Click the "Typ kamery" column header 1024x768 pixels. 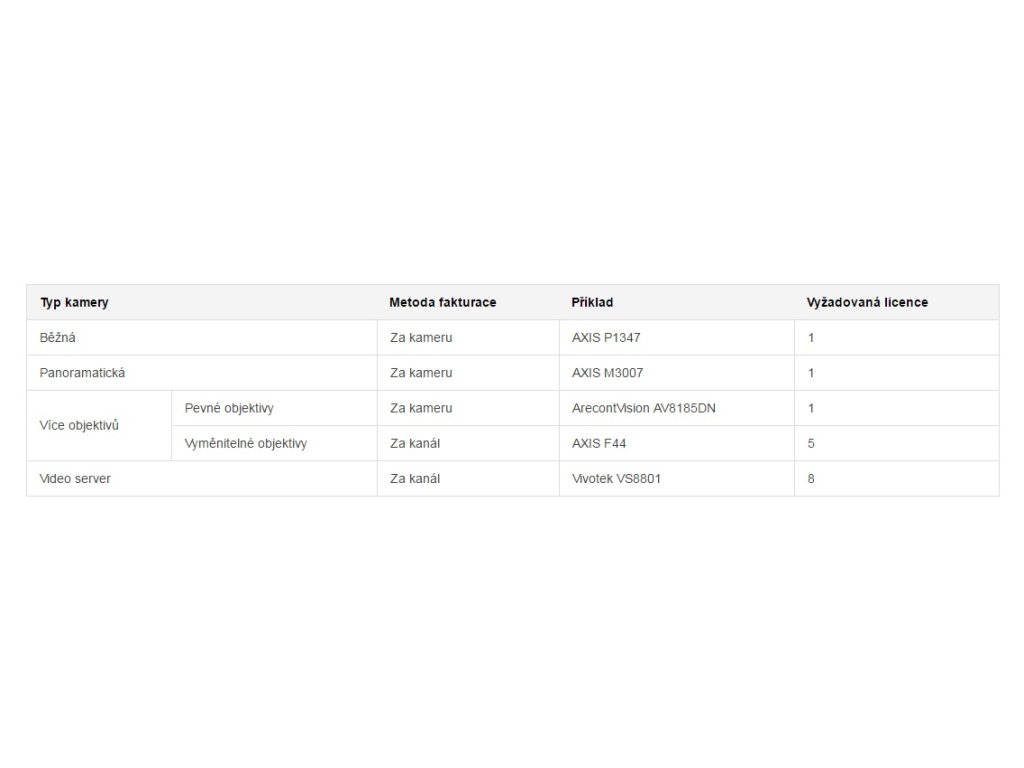coord(74,302)
